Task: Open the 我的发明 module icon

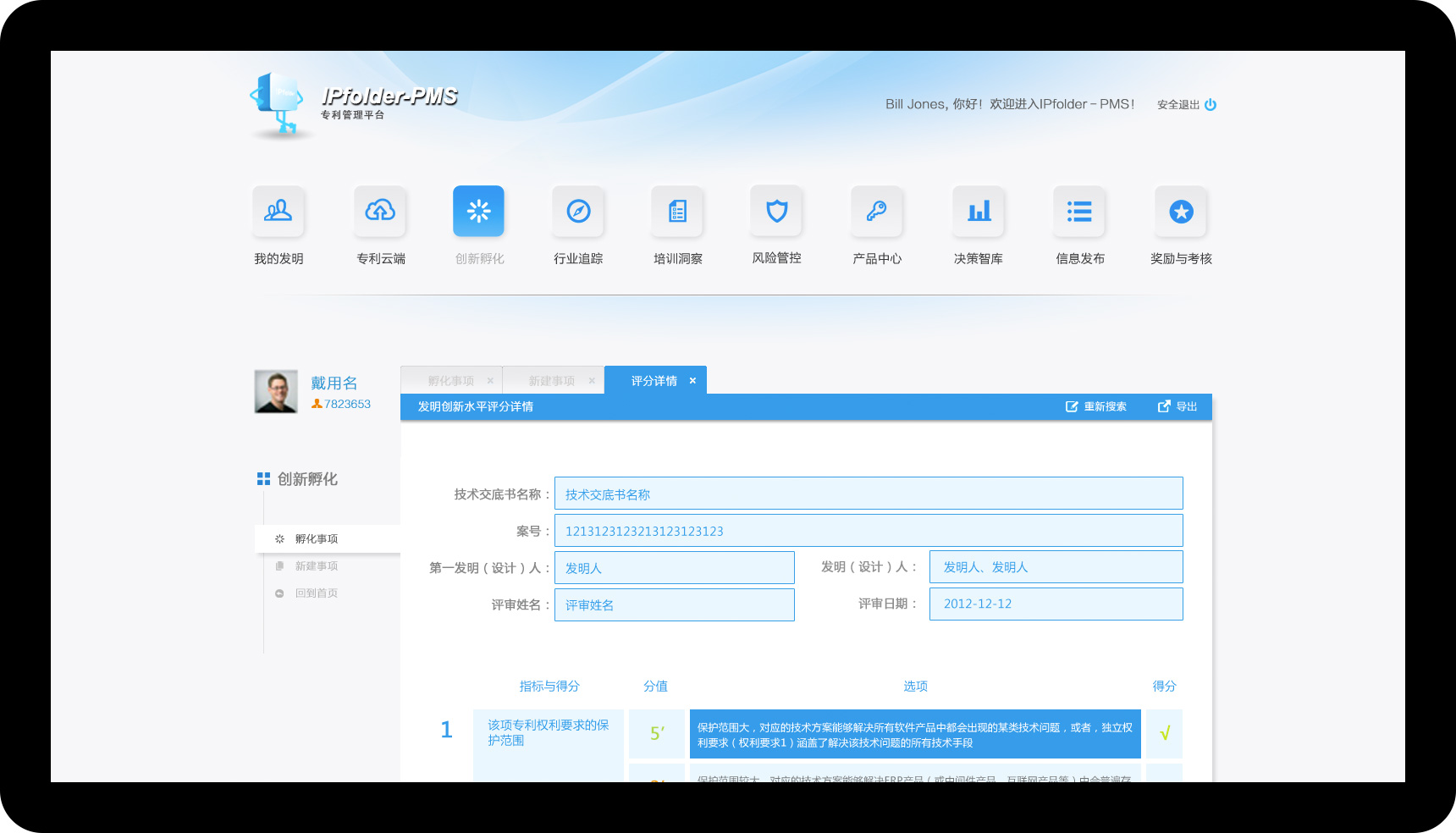Action: (278, 211)
